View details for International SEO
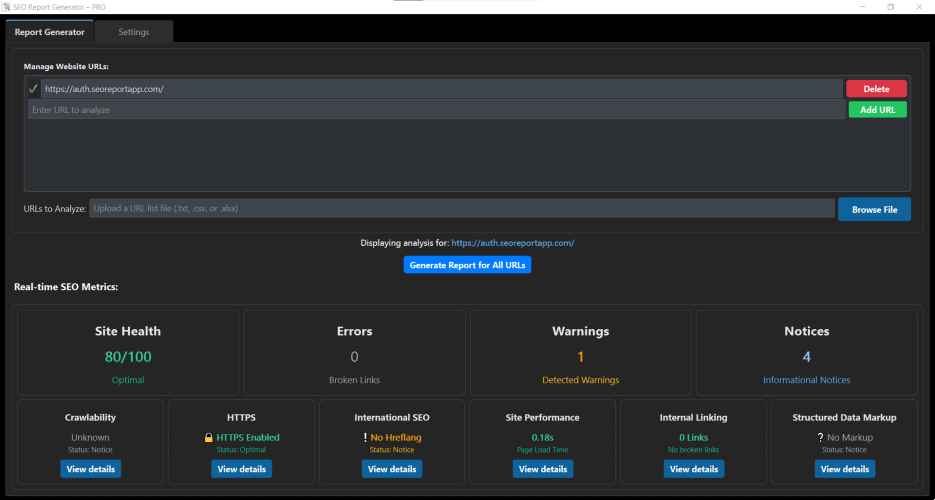 (x=392, y=469)
